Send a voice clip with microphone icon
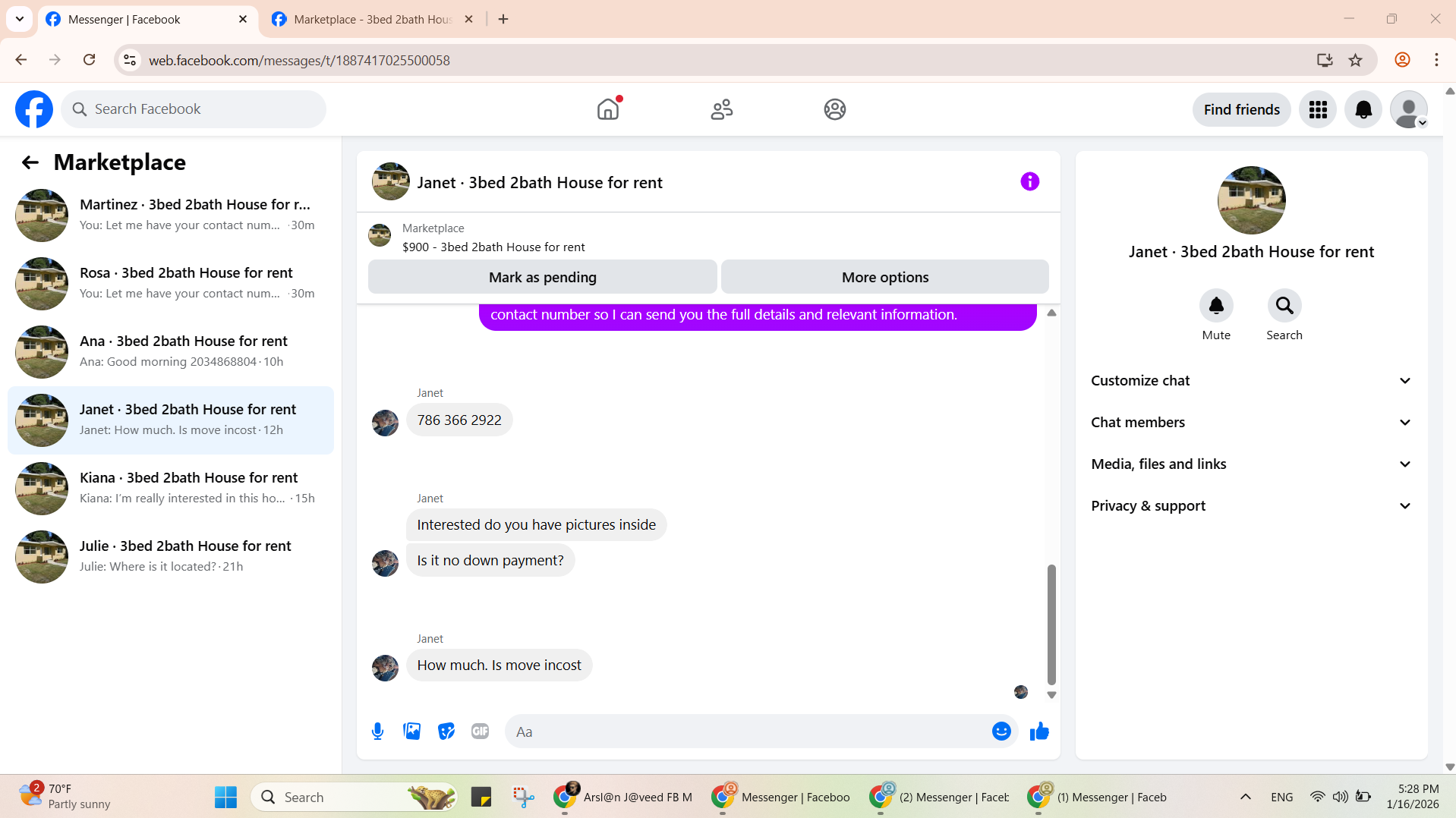Image resolution: width=1456 pixels, height=818 pixels. coord(377,731)
